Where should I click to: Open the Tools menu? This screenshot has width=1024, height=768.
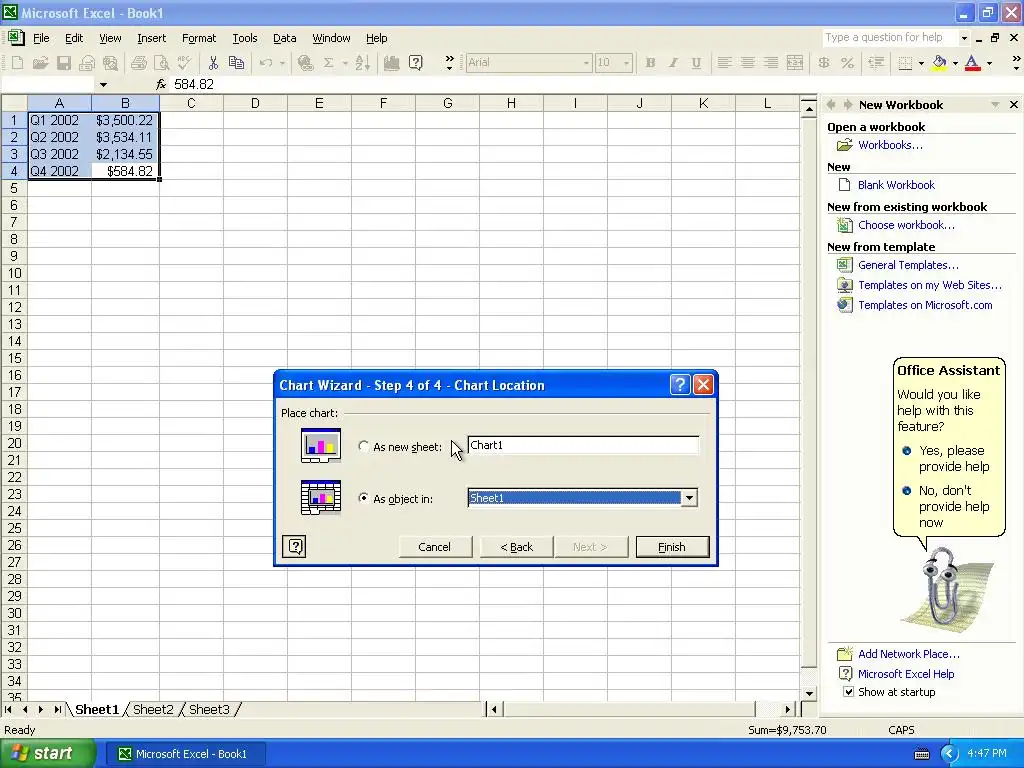tap(245, 38)
